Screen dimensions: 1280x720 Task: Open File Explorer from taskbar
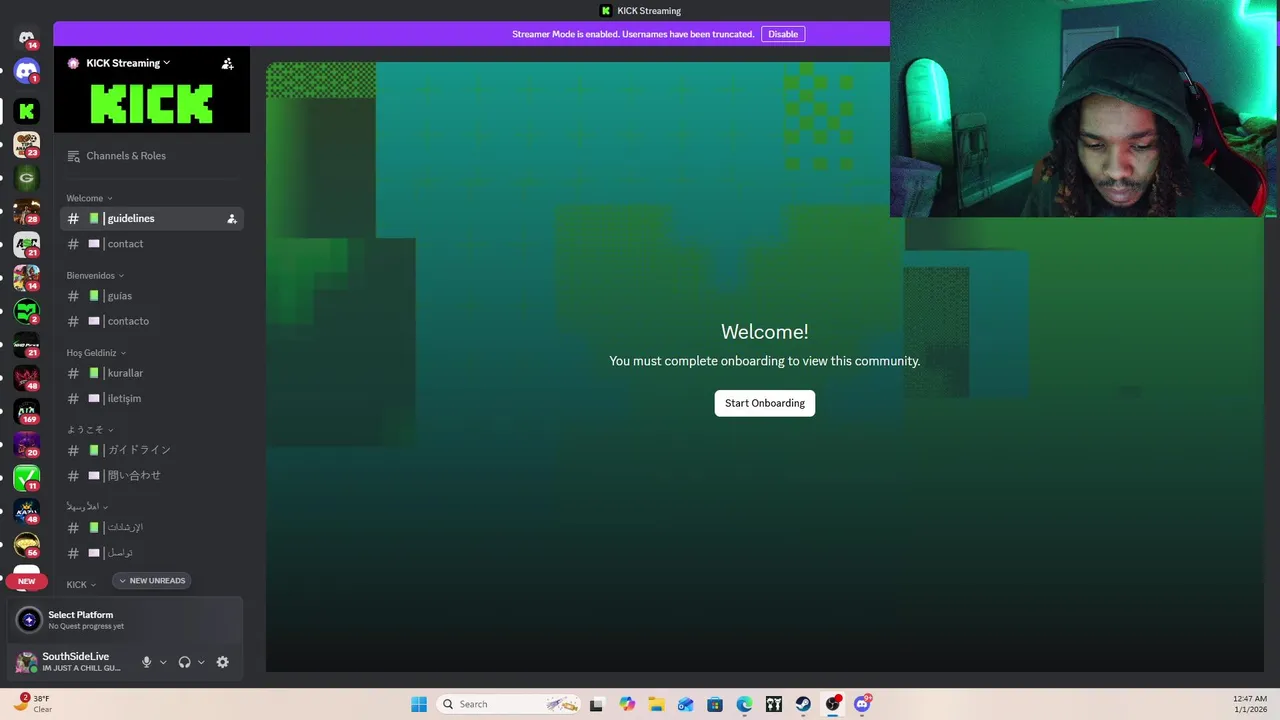click(x=656, y=704)
